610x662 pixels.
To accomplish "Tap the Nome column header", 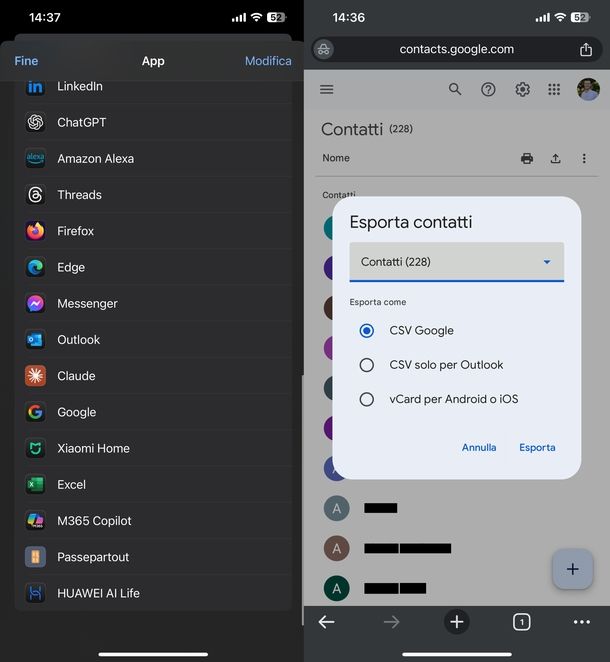I will coord(336,158).
